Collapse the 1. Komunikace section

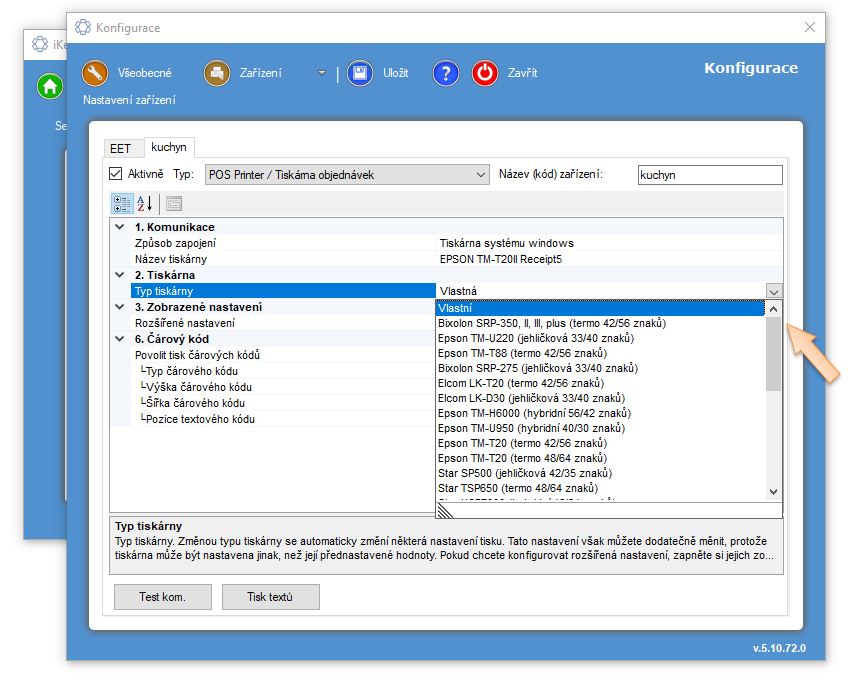click(120, 227)
